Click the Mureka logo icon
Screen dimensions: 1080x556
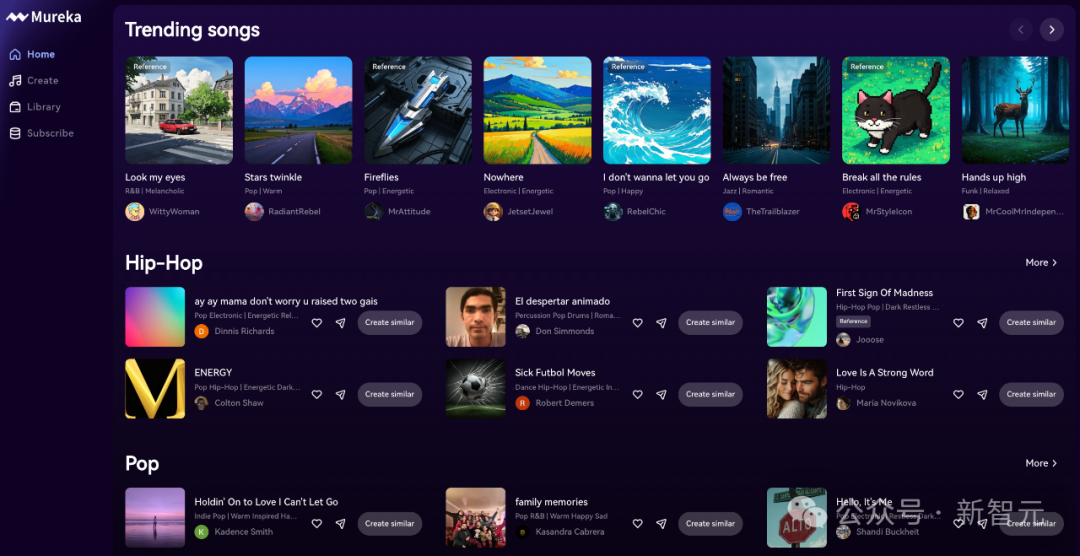(x=17, y=17)
